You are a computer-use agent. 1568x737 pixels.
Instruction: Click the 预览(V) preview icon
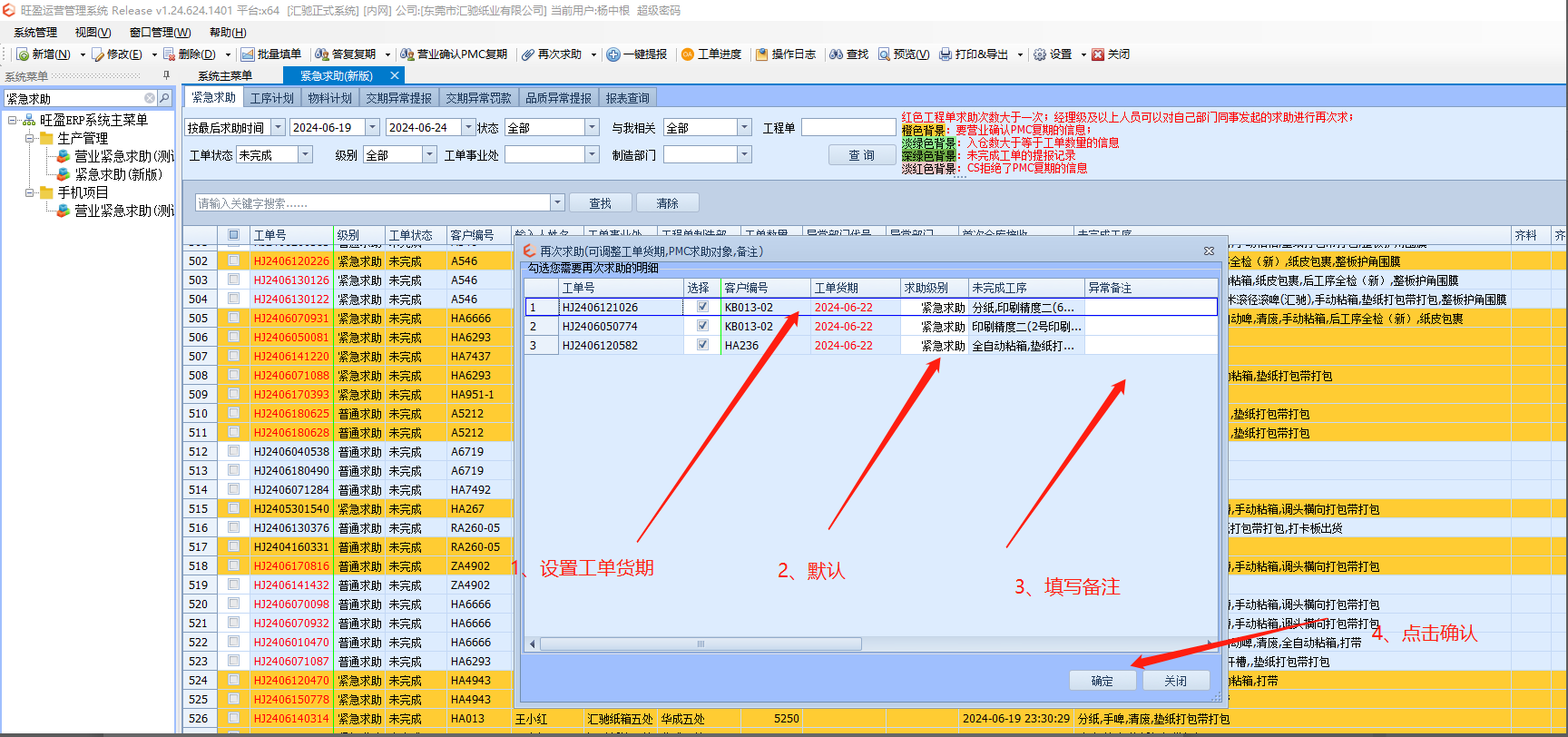[884, 54]
